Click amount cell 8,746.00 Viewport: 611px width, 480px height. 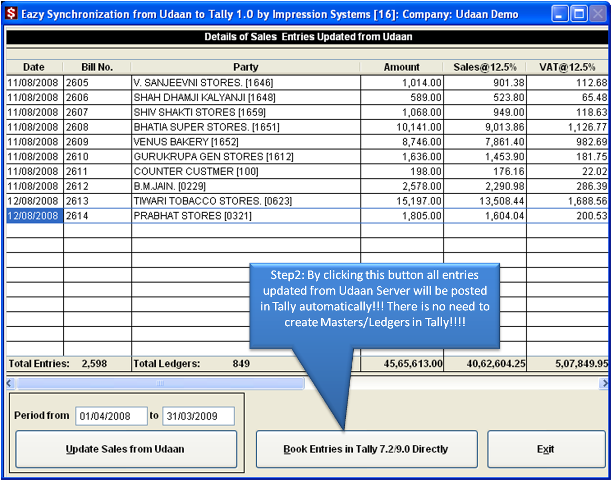[402, 142]
